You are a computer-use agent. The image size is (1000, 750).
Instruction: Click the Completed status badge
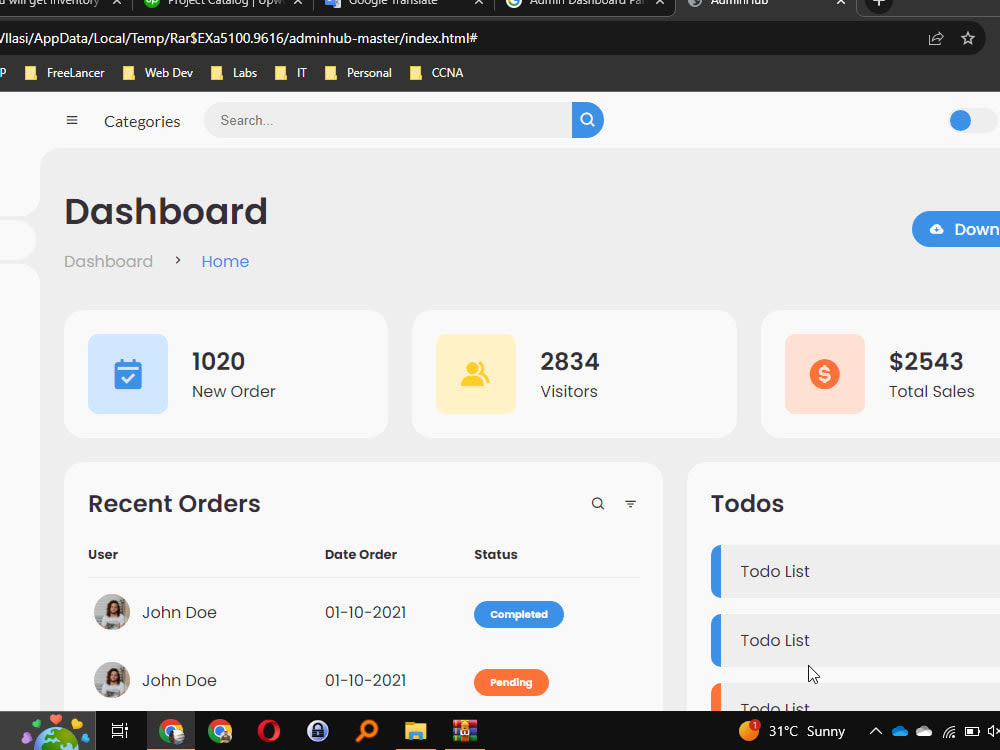pyautogui.click(x=518, y=614)
